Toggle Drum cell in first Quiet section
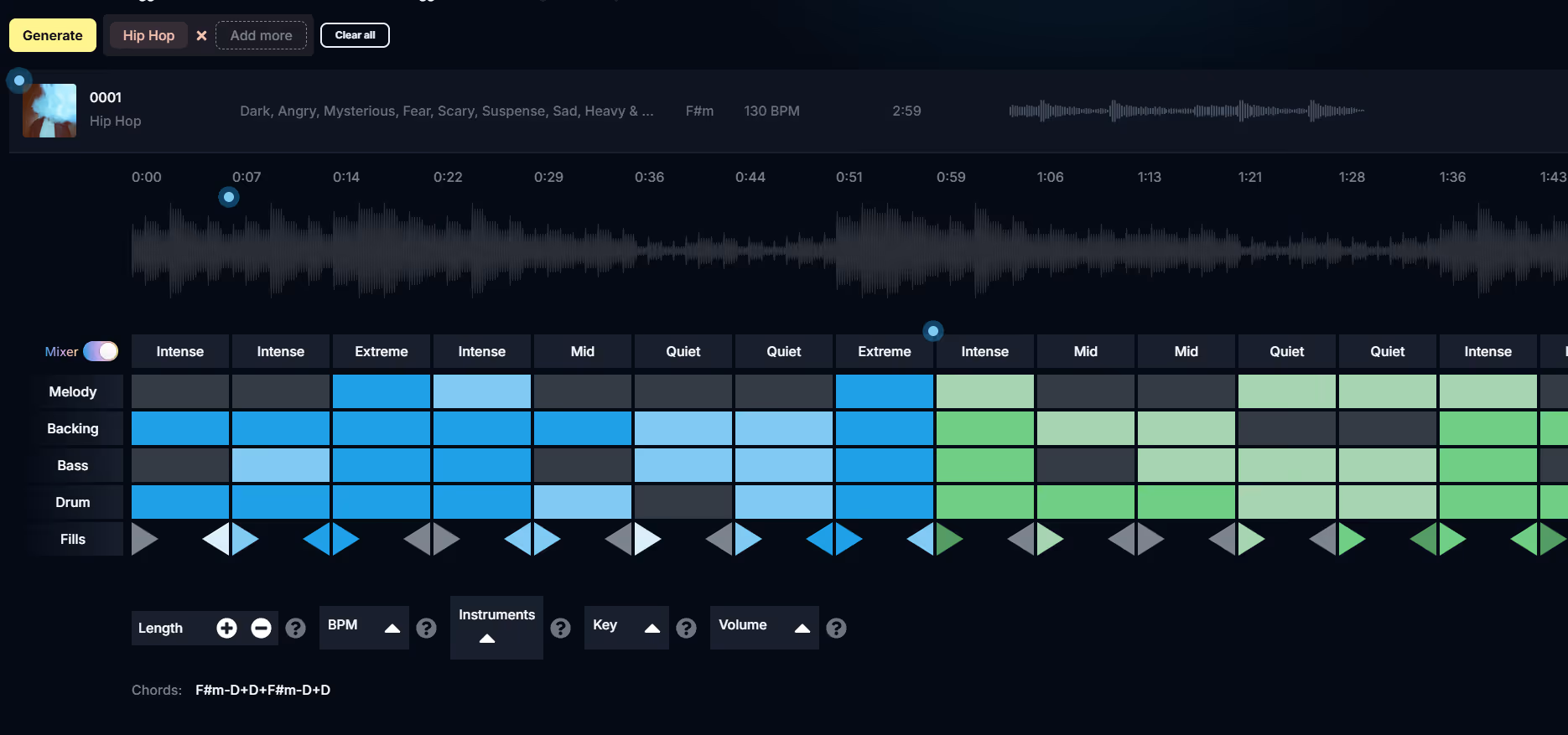 [x=683, y=502]
